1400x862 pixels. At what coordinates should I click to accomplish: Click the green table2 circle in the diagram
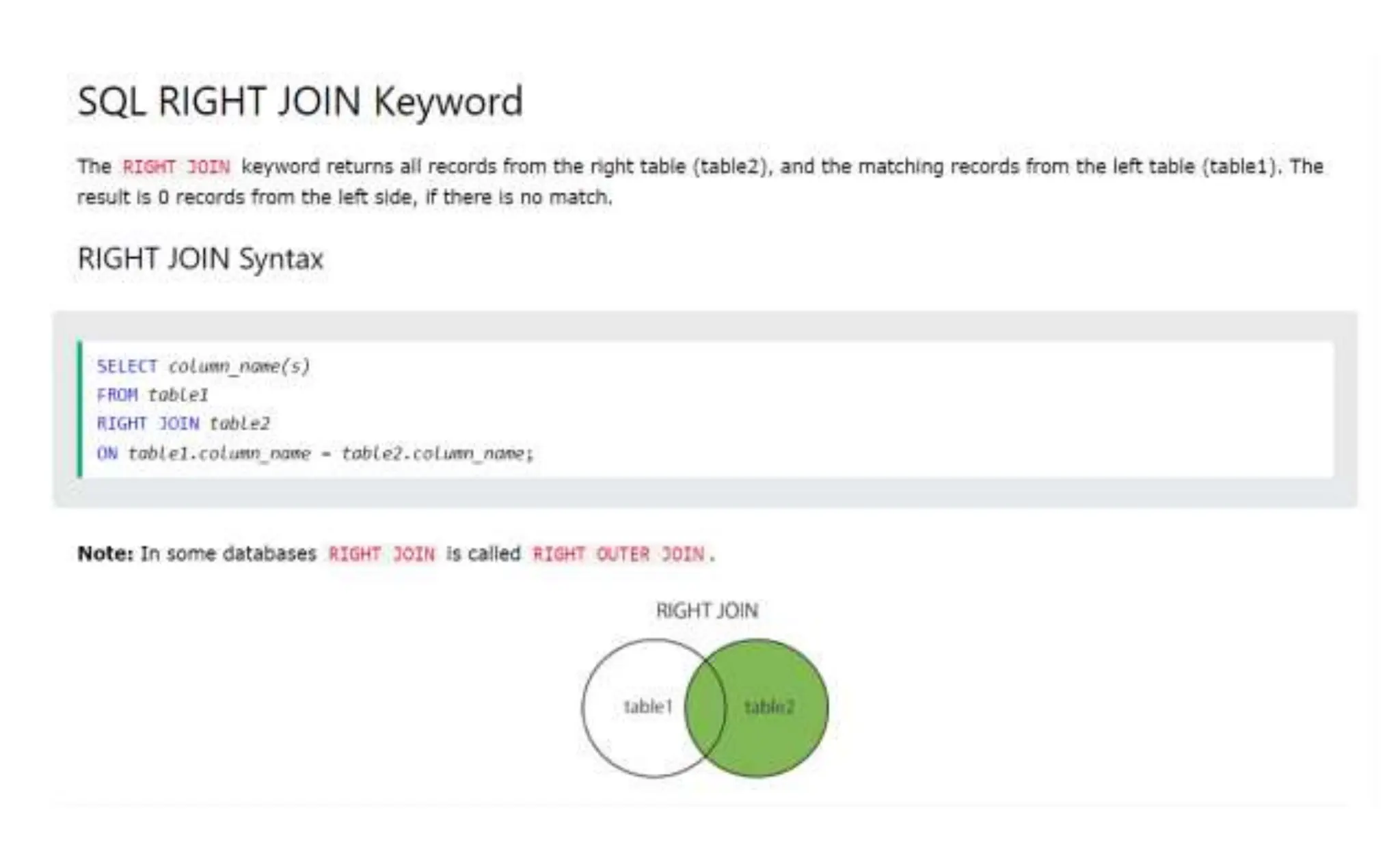(x=772, y=707)
